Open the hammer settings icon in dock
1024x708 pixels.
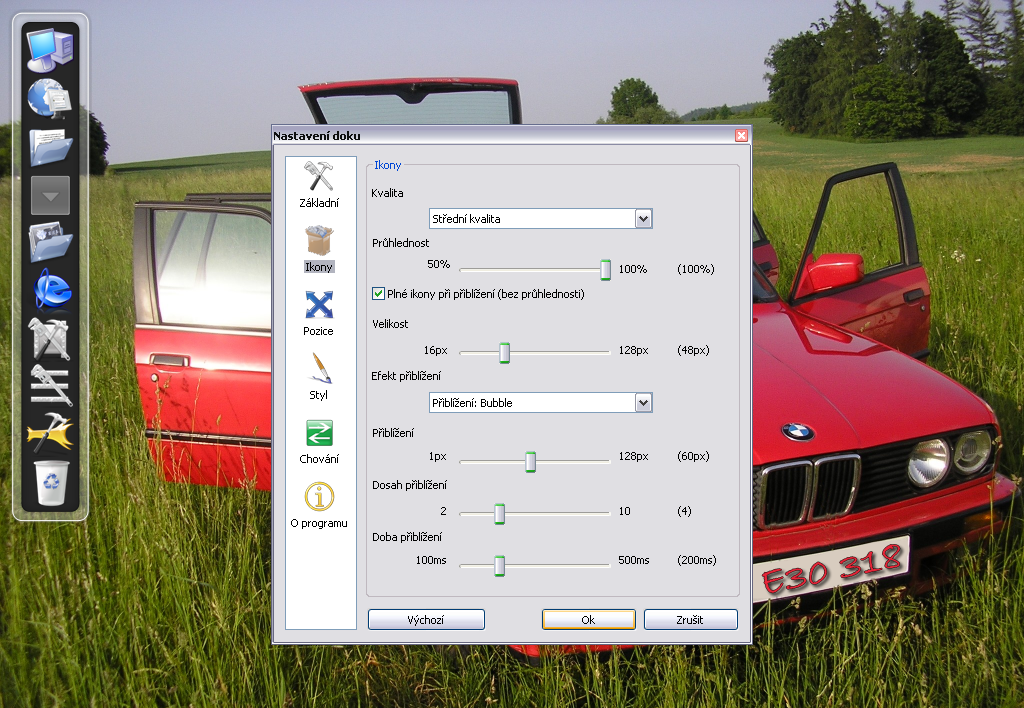(x=50, y=432)
